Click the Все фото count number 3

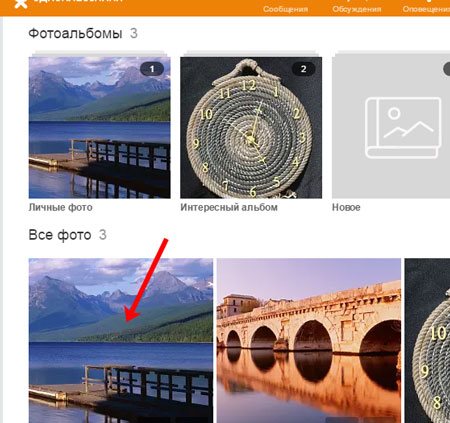103,235
